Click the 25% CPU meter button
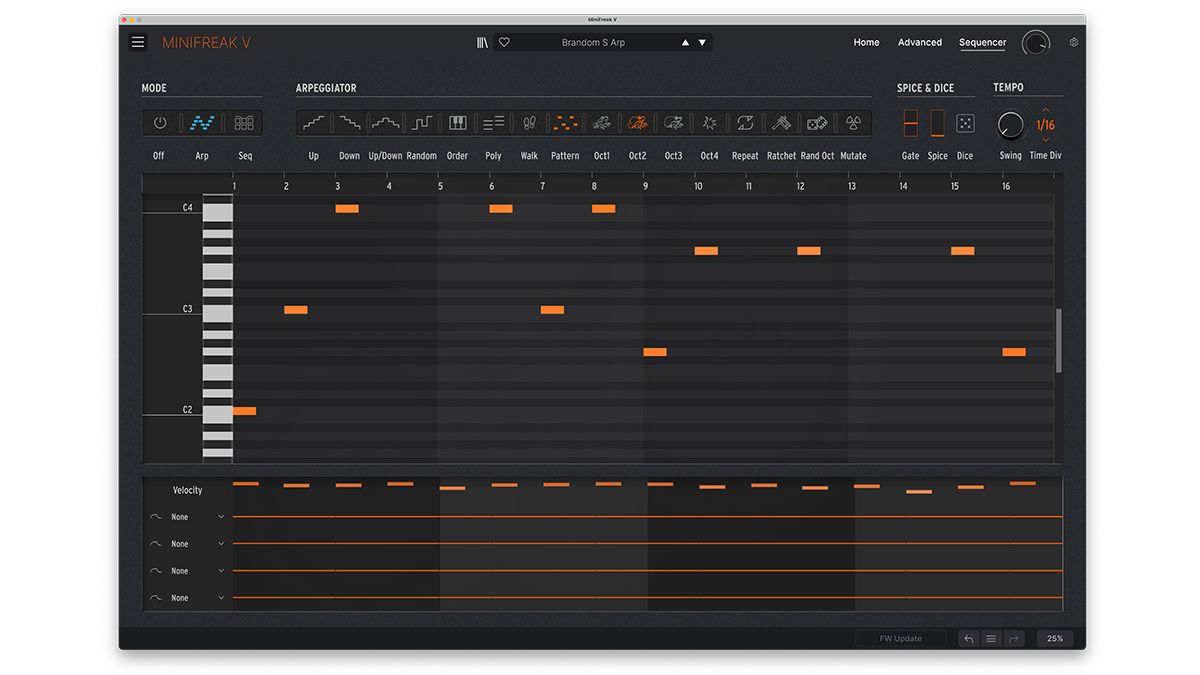 click(x=1055, y=638)
